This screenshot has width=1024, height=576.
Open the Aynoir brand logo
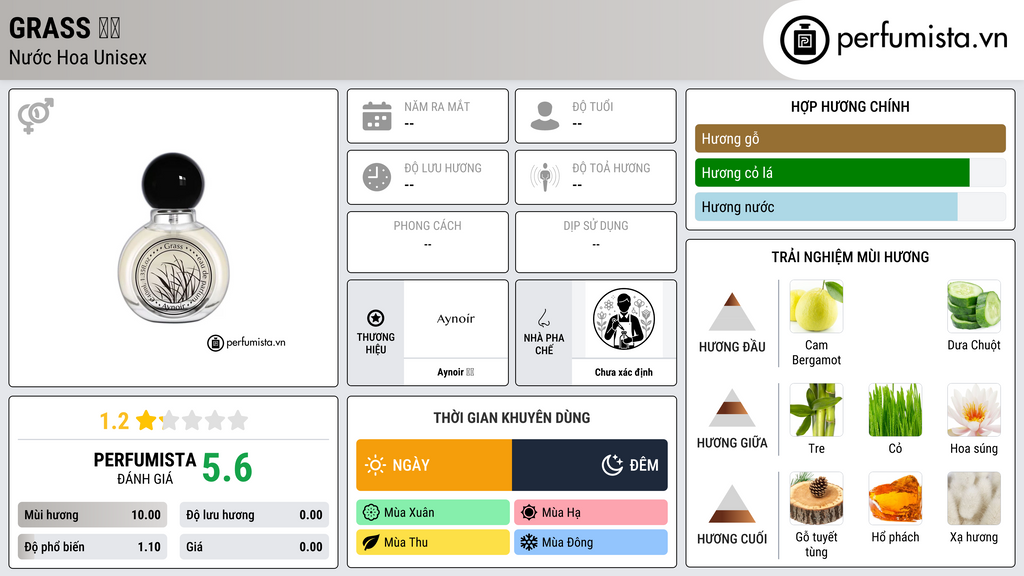456,319
